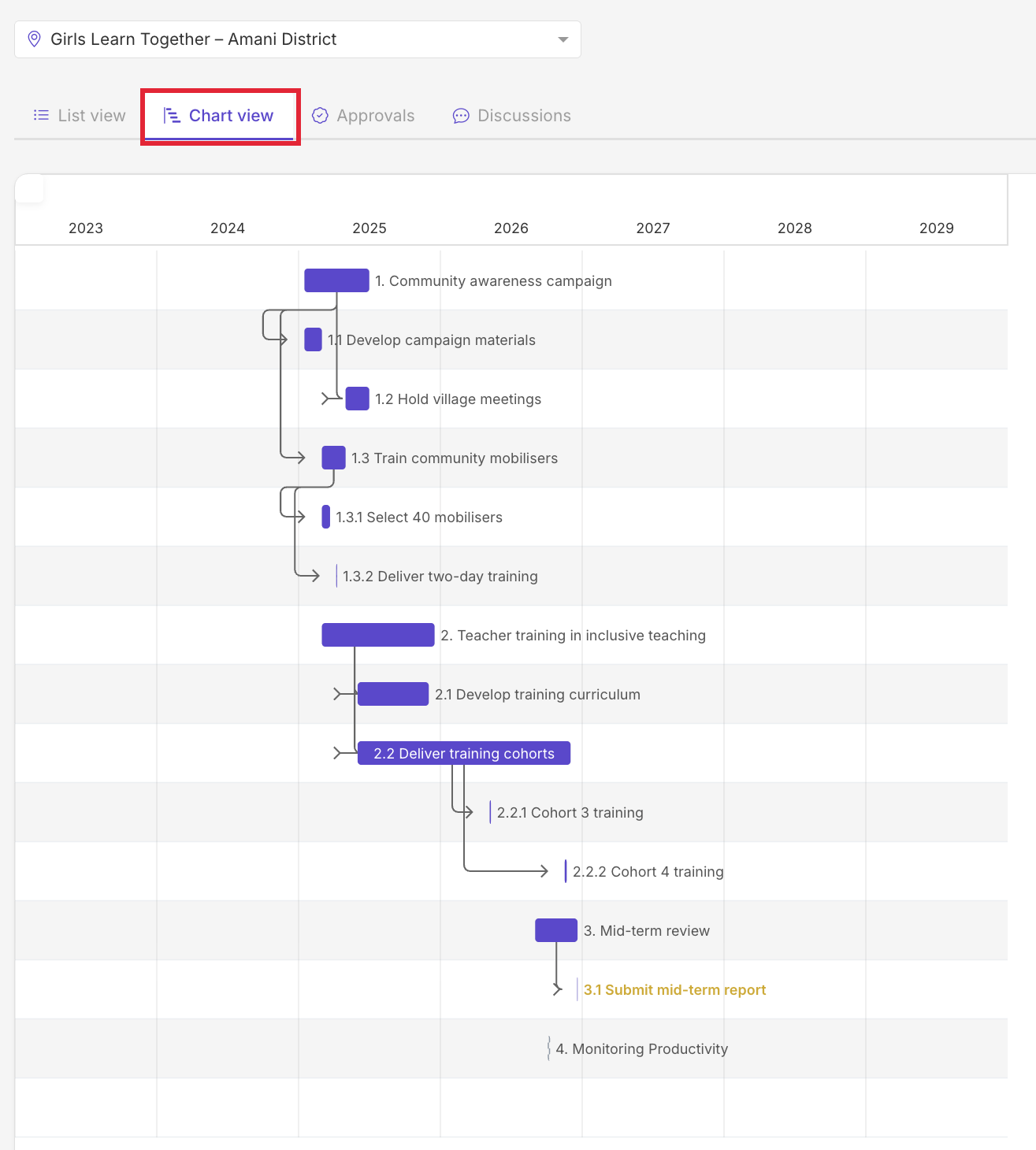The image size is (1036, 1150).
Task: Click the 2. Teacher training label
Action: 574,636
